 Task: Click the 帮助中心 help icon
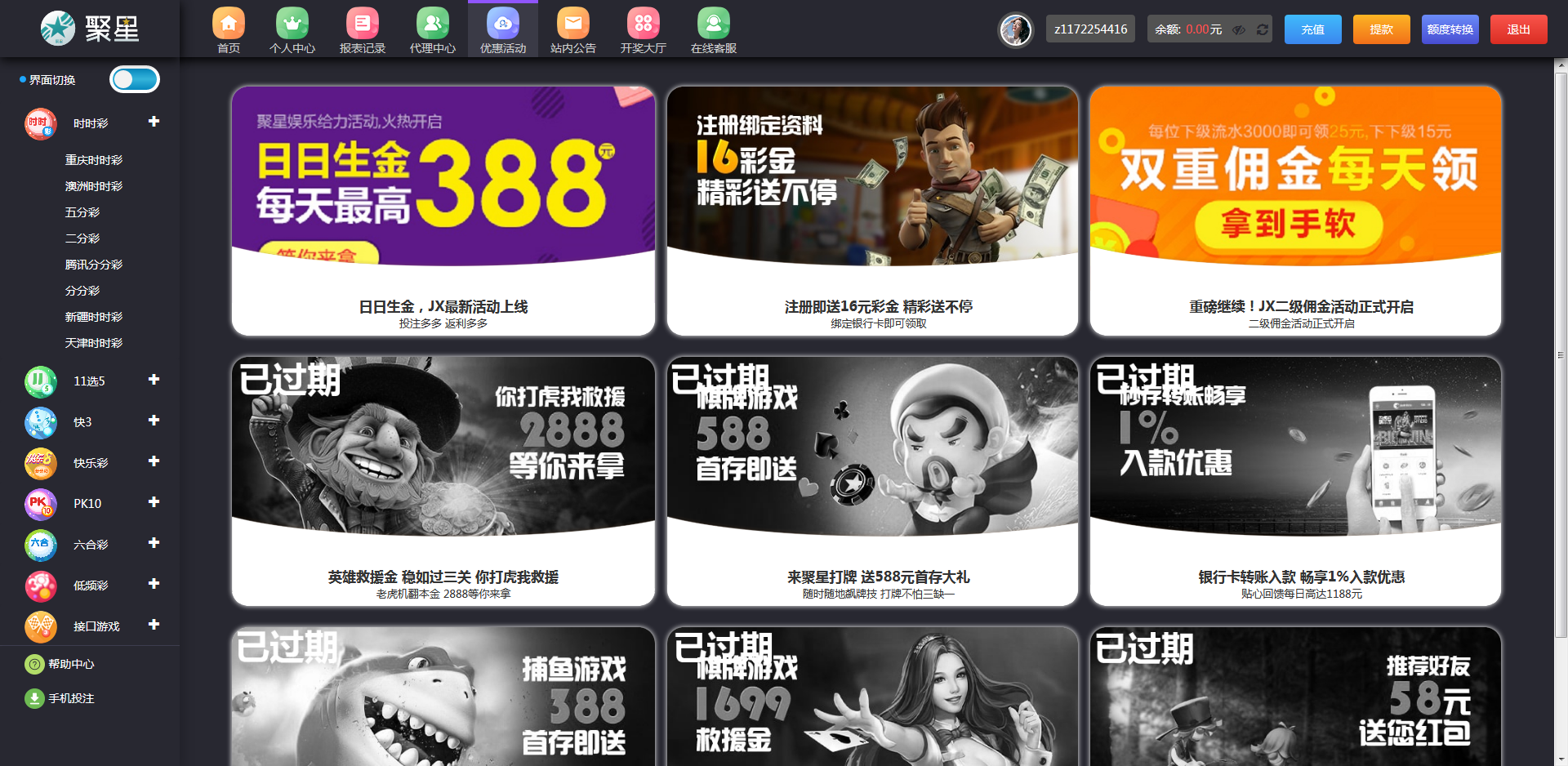tap(34, 664)
